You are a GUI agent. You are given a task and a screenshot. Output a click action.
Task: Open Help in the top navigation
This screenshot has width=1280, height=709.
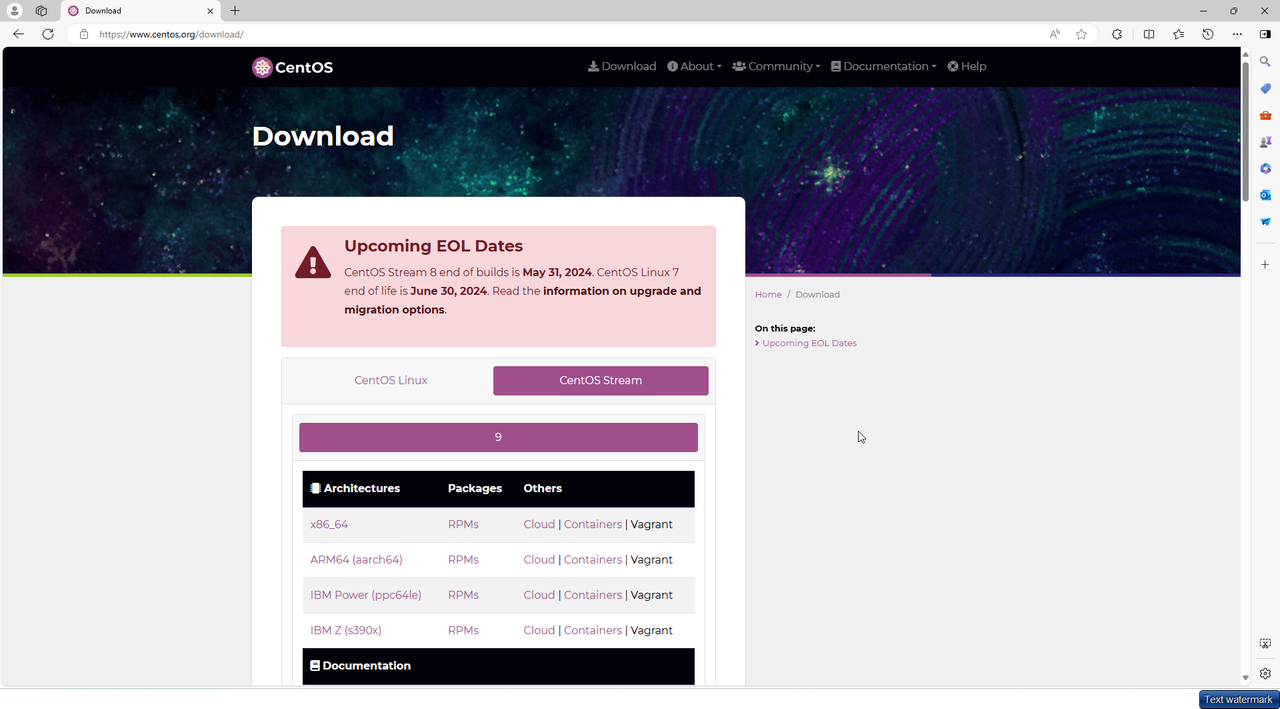[x=967, y=67]
